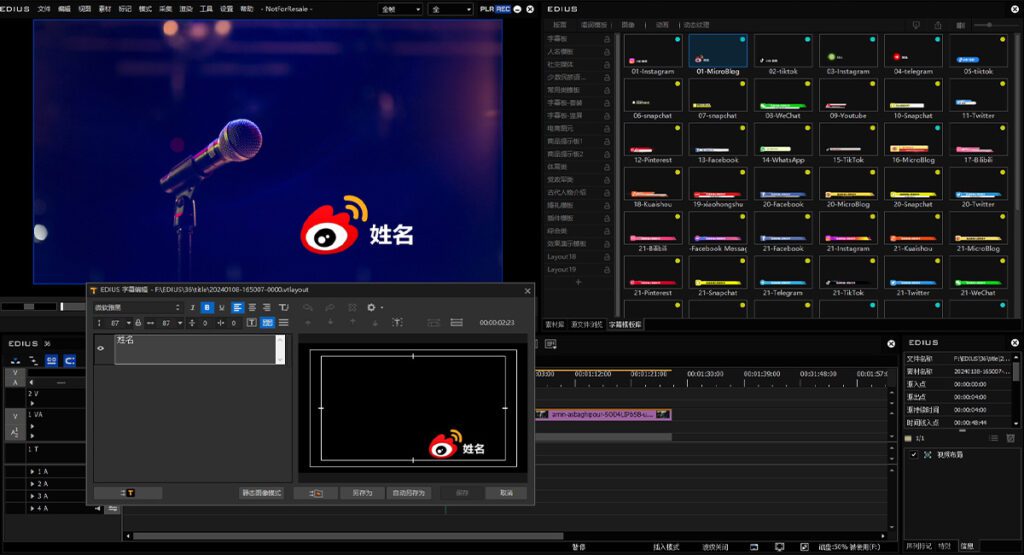Expand the arrow next to the gear icon
Screen dimensions: 1024x555
pyautogui.click(x=381, y=308)
